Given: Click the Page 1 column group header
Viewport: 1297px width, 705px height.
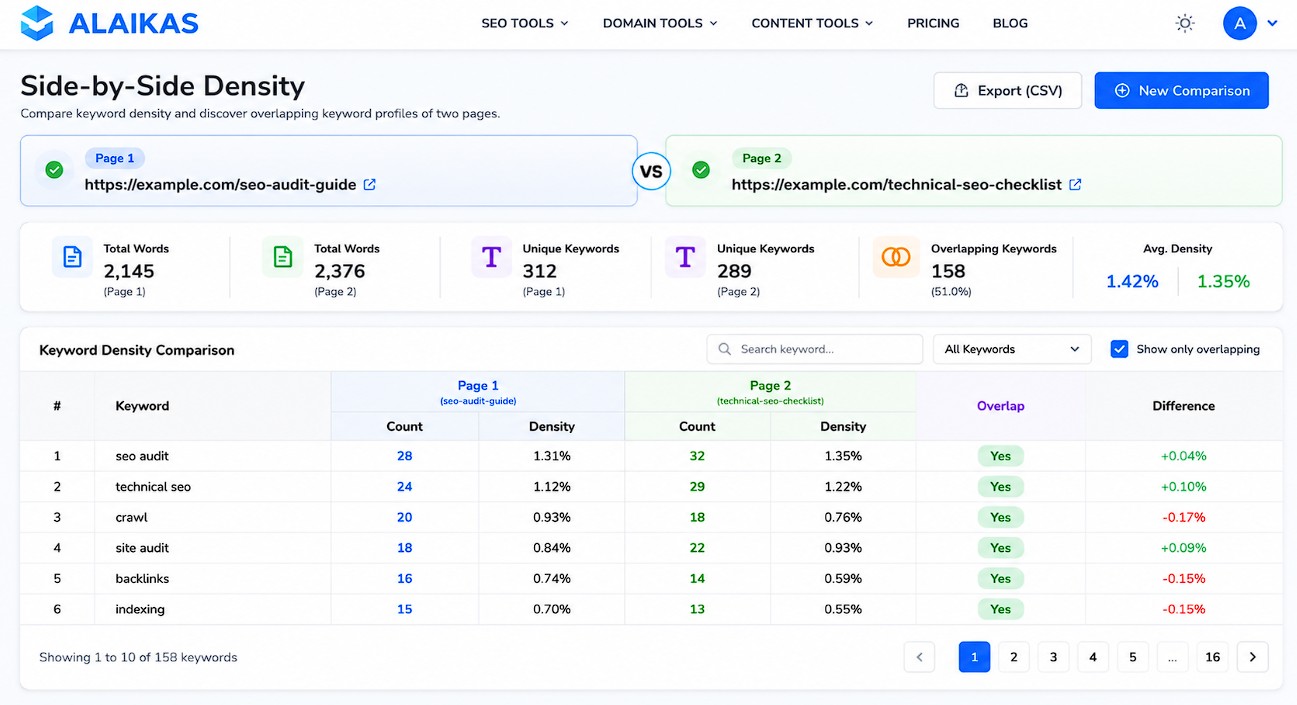Looking at the screenshot, I should (478, 391).
